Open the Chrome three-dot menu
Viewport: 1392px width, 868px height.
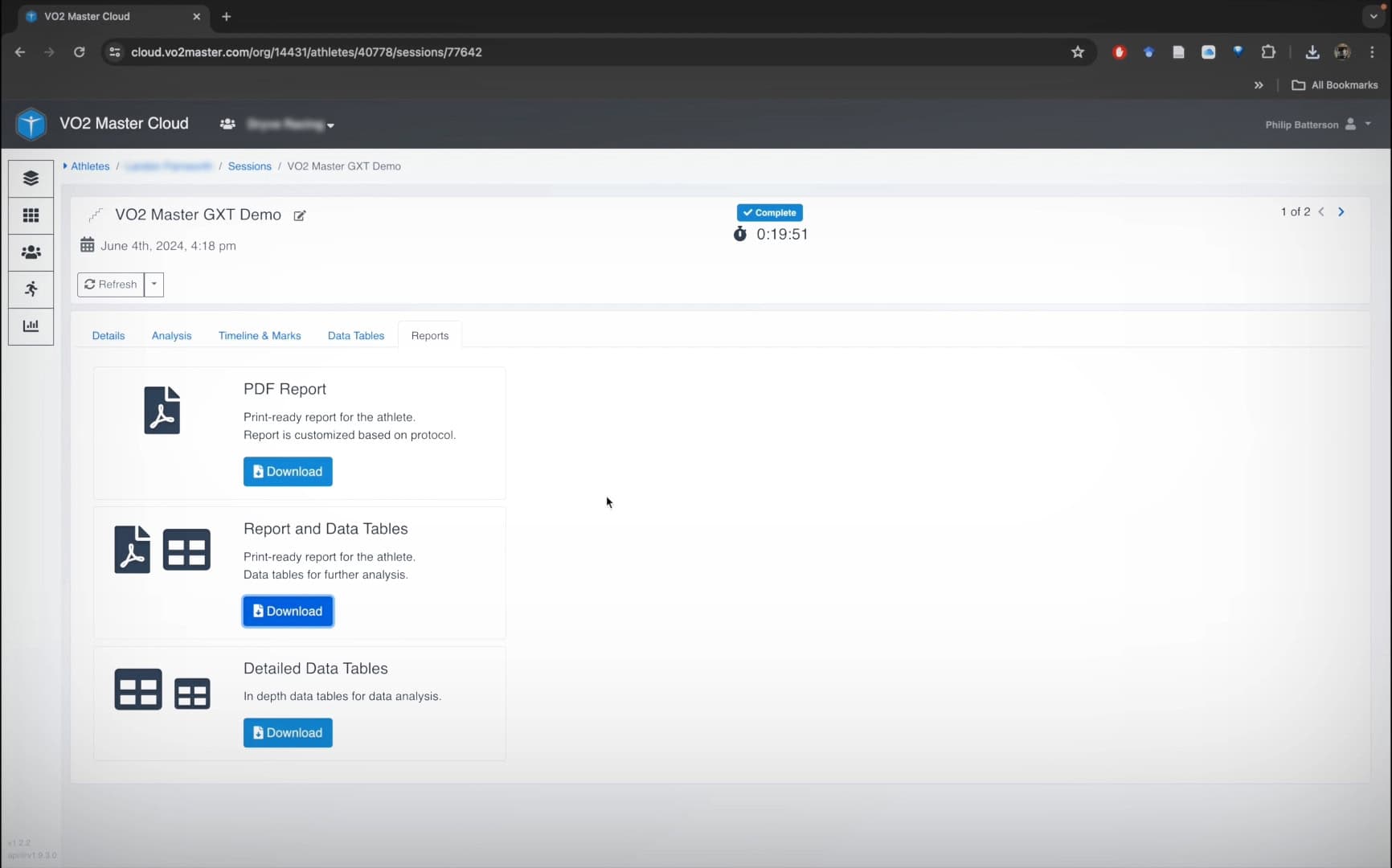1372,52
